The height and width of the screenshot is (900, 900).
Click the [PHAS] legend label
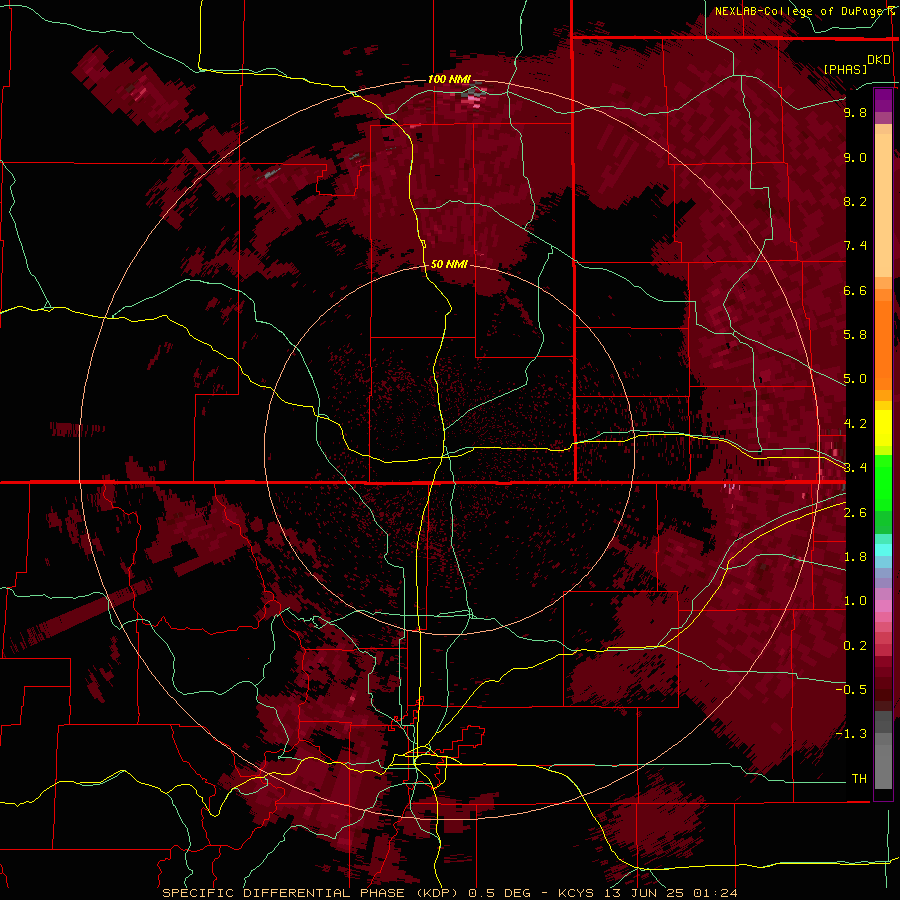(x=845, y=69)
